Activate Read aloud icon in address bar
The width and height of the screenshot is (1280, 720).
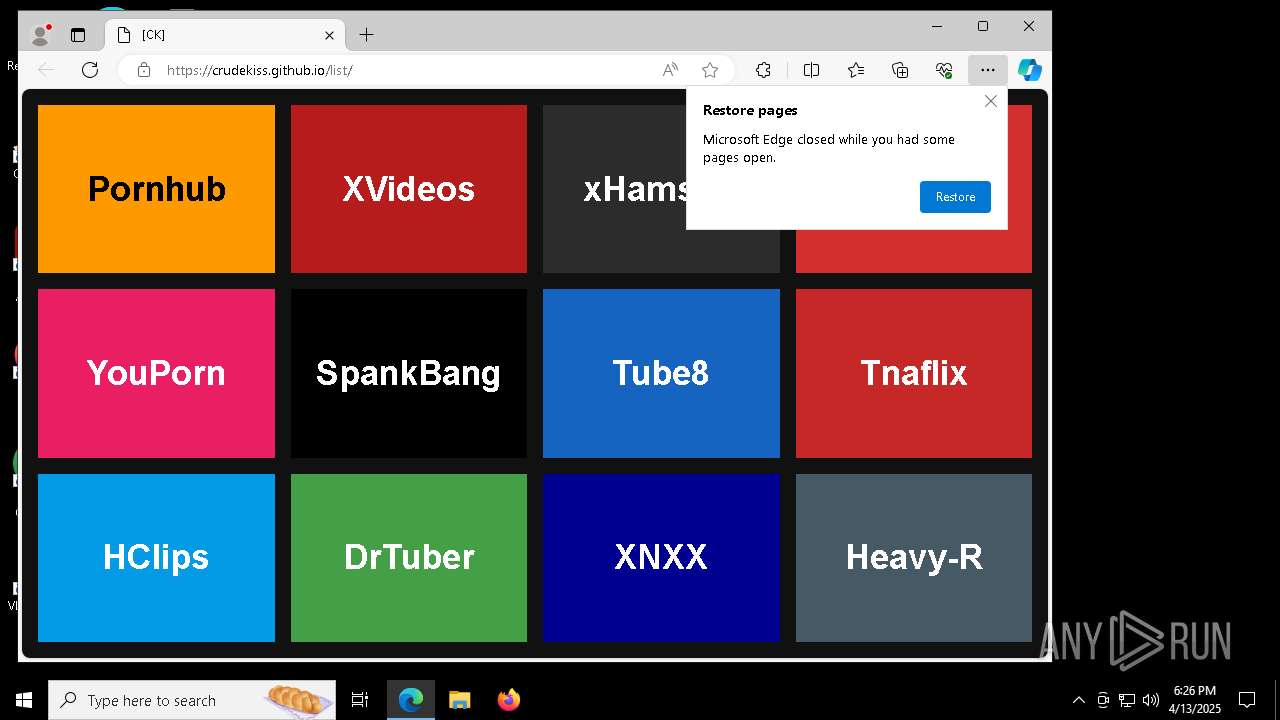point(670,70)
